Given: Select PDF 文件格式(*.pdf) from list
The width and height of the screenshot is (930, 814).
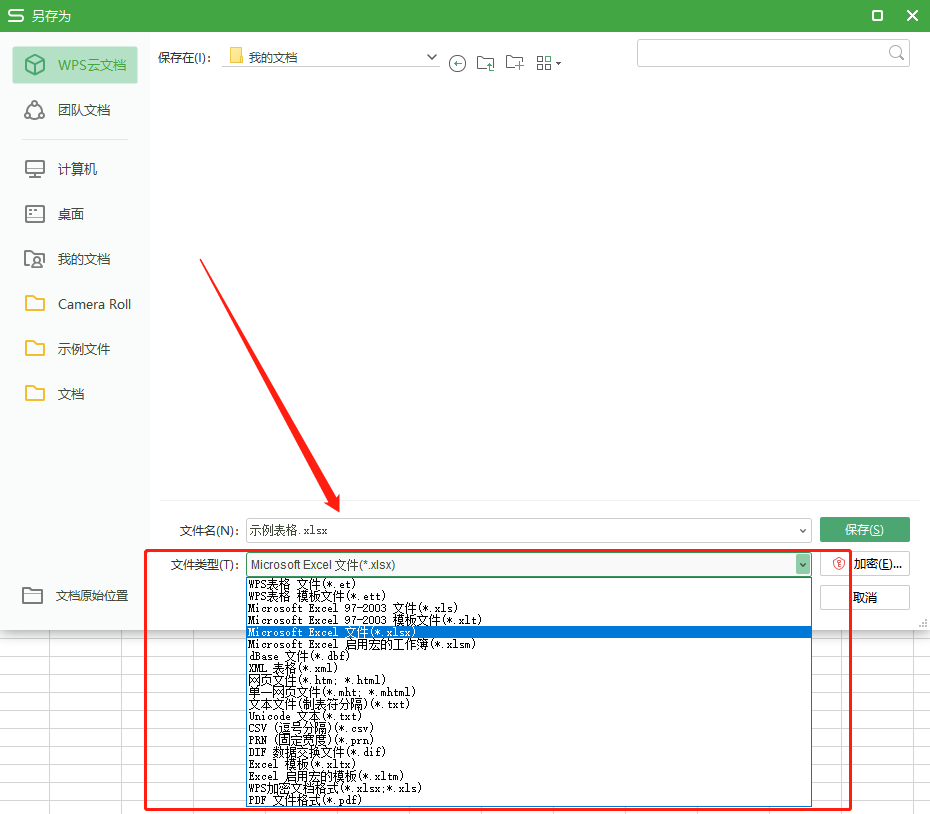Looking at the screenshot, I should [x=305, y=800].
